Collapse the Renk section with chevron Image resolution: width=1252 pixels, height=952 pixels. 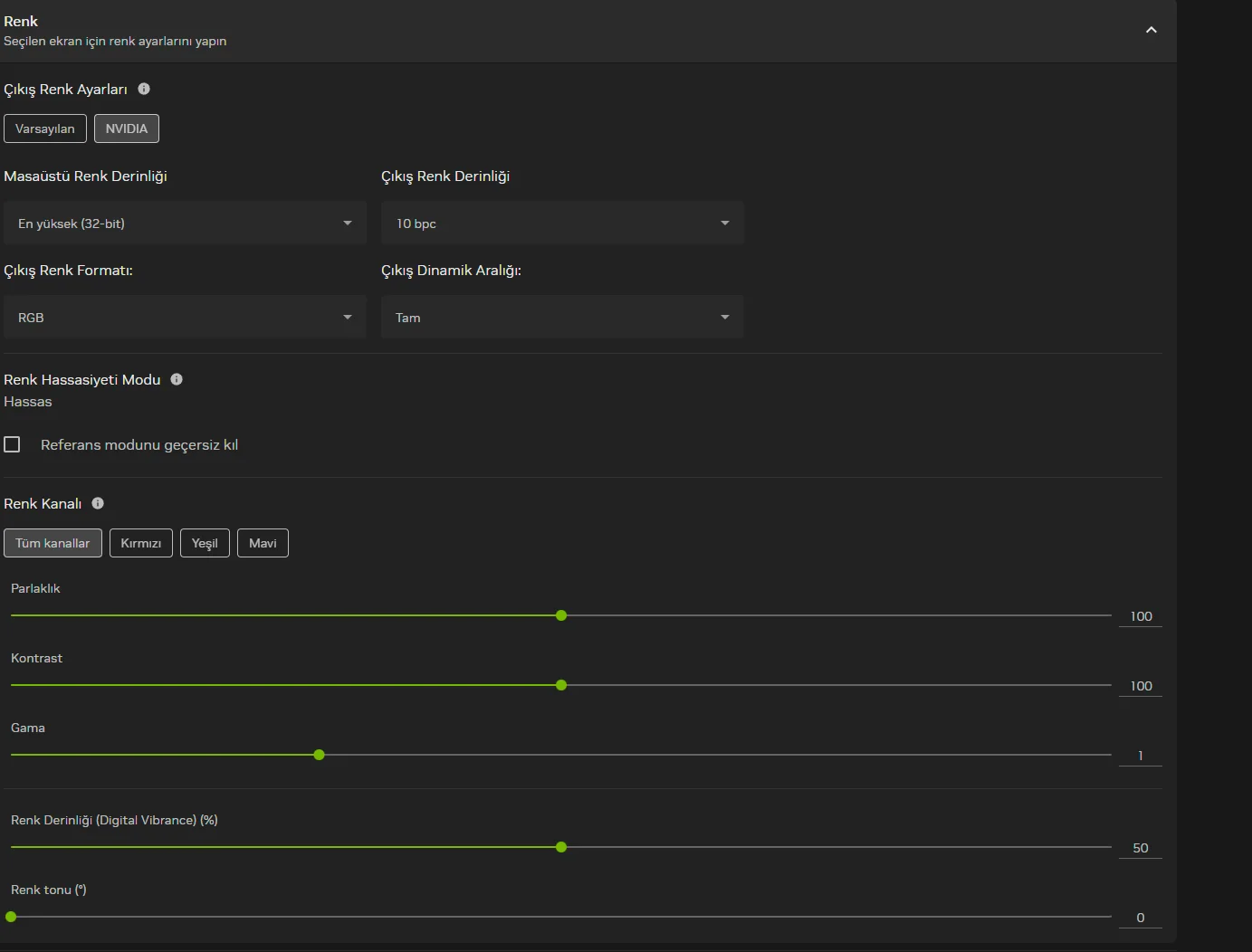[x=1151, y=30]
